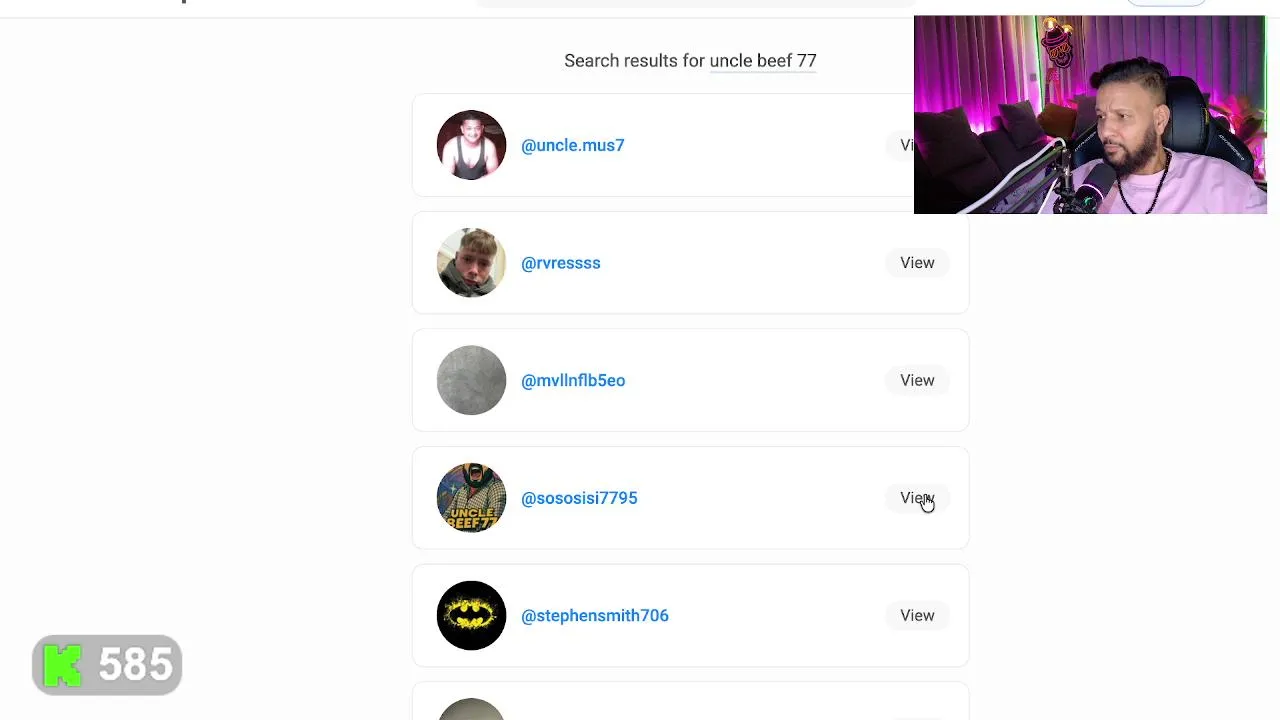Open the @stephensmith706 username link
The width and height of the screenshot is (1280, 720).
[x=594, y=615]
